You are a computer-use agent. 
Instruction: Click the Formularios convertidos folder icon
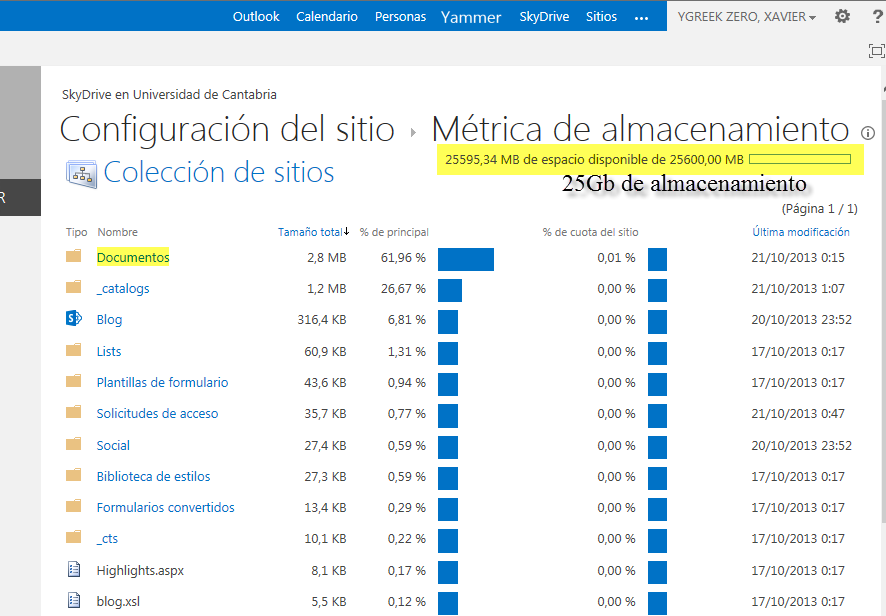[x=73, y=506]
